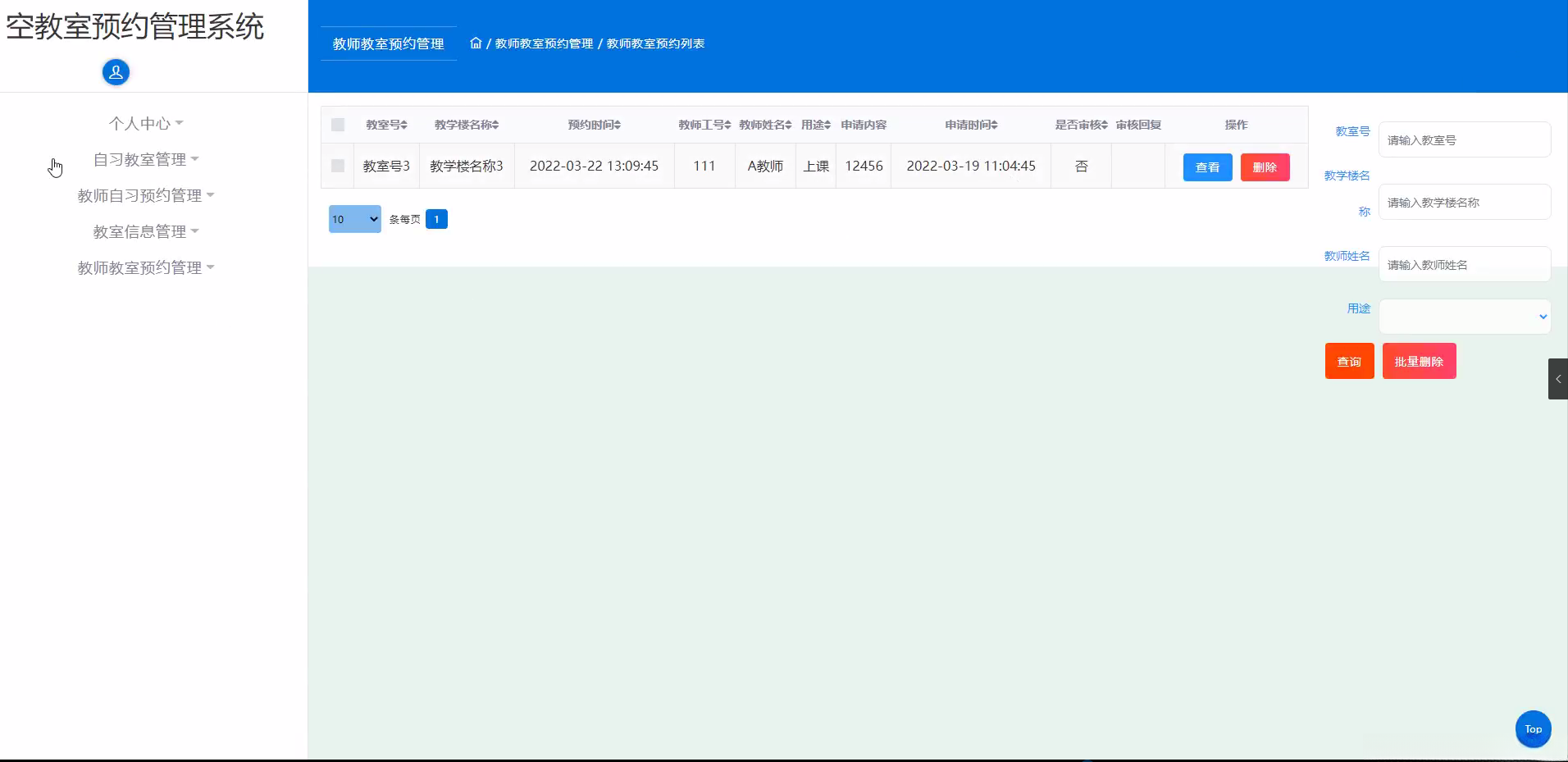Click the Top scroll button
The image size is (1568, 762).
(x=1533, y=729)
